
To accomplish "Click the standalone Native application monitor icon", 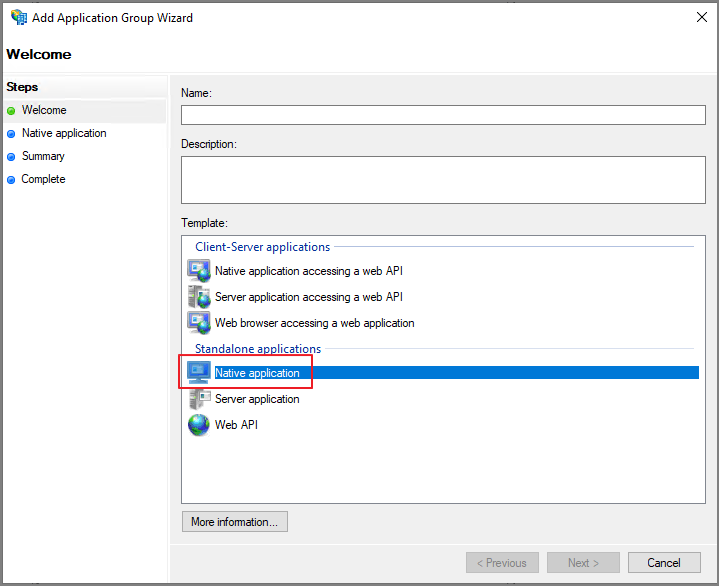I will tap(199, 373).
